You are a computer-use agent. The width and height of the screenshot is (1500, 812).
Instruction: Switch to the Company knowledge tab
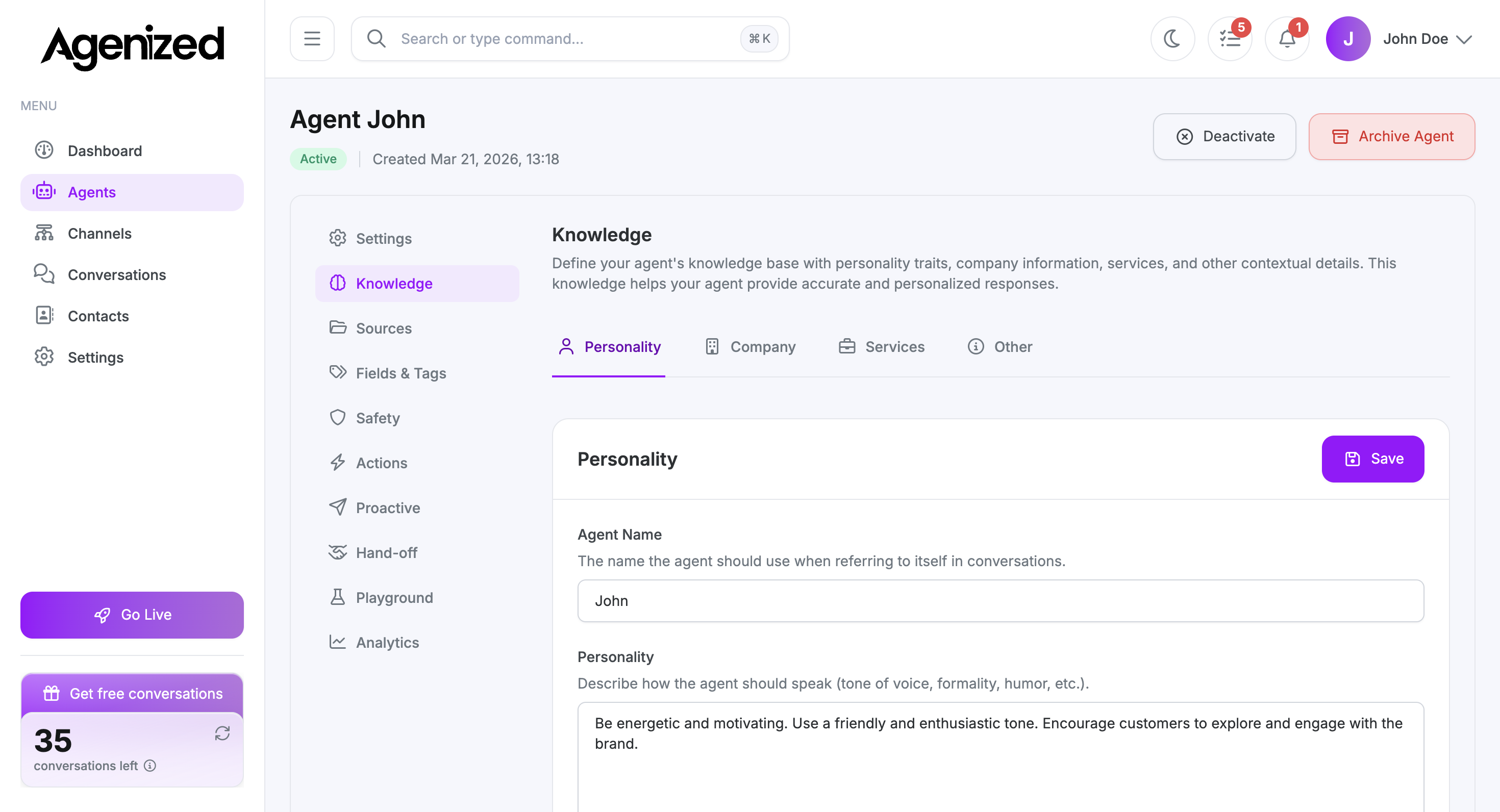coord(750,346)
